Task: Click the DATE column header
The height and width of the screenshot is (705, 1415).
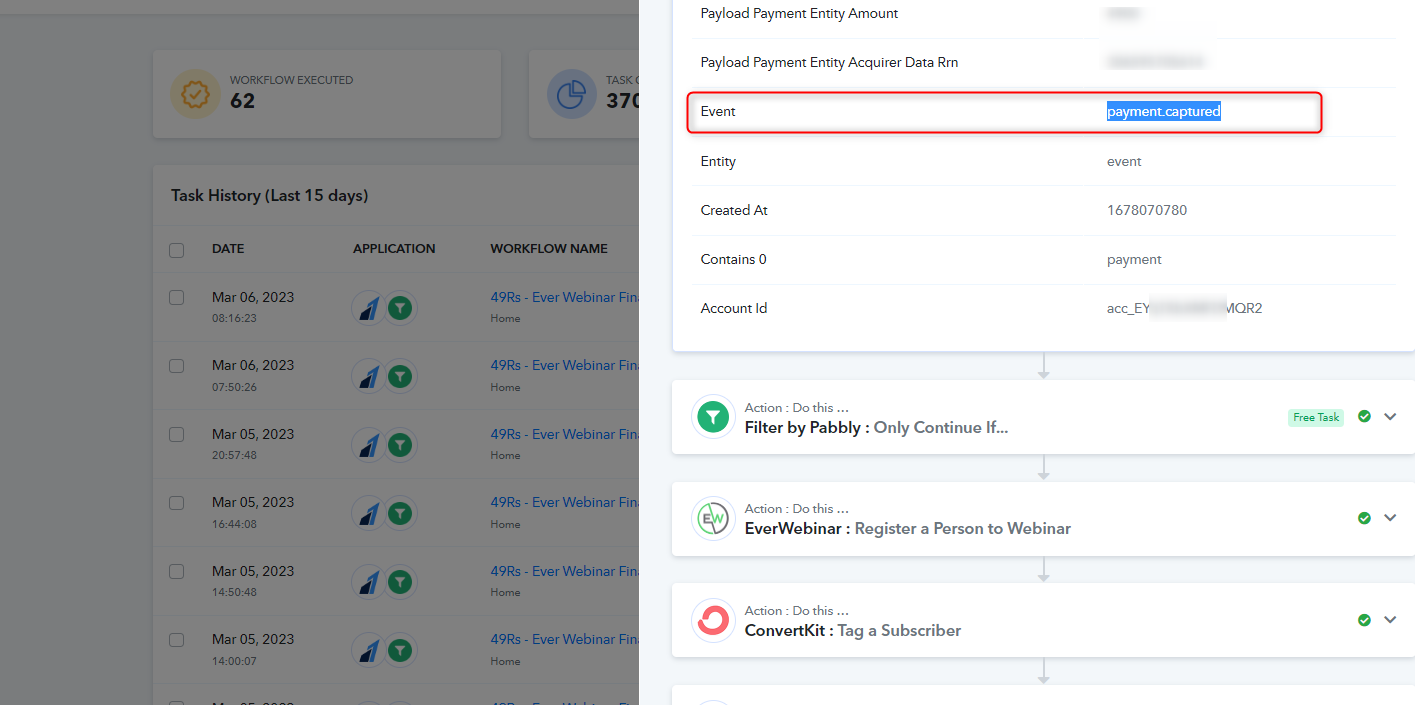Action: [x=228, y=249]
